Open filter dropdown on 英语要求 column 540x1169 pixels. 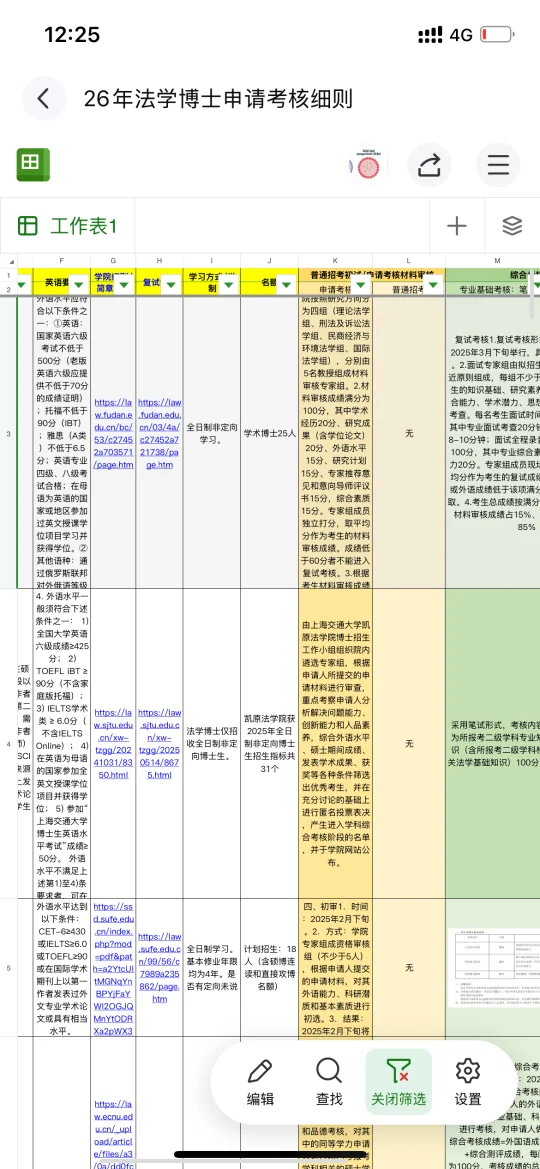(x=79, y=284)
